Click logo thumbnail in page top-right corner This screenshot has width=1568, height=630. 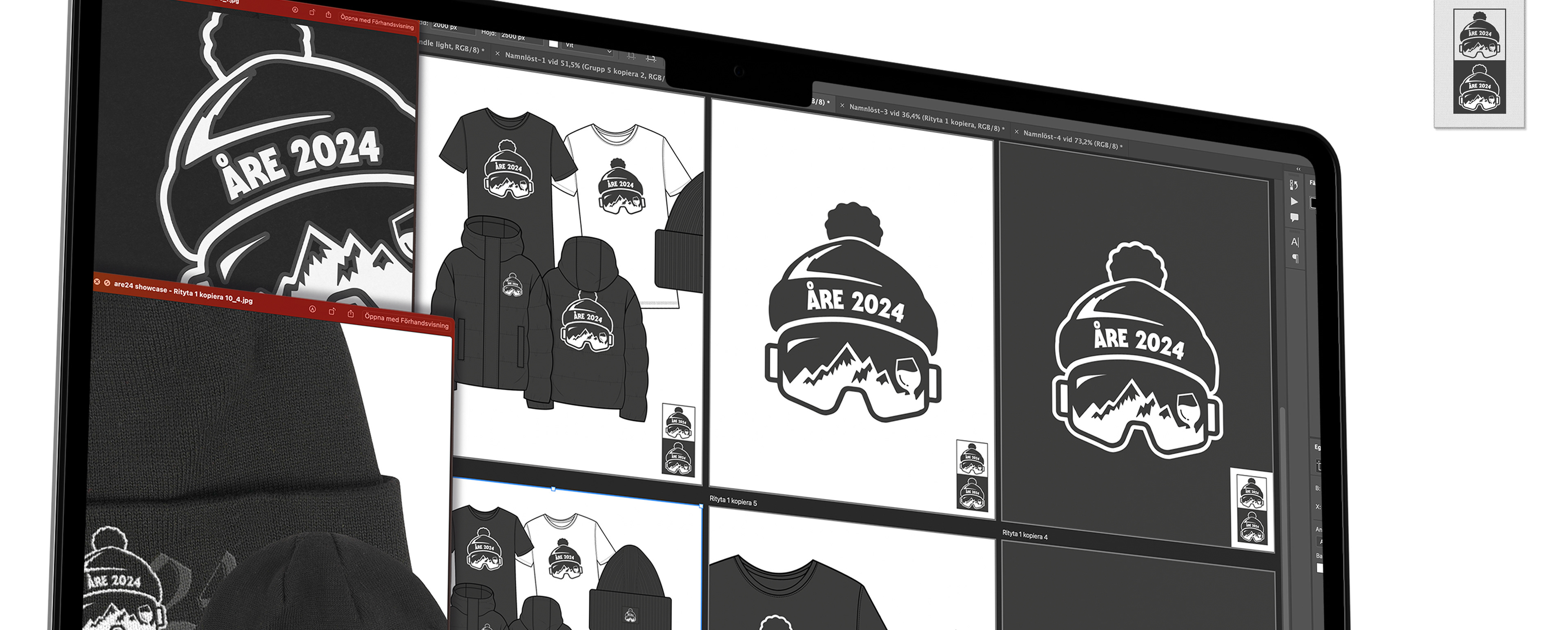(x=1480, y=61)
